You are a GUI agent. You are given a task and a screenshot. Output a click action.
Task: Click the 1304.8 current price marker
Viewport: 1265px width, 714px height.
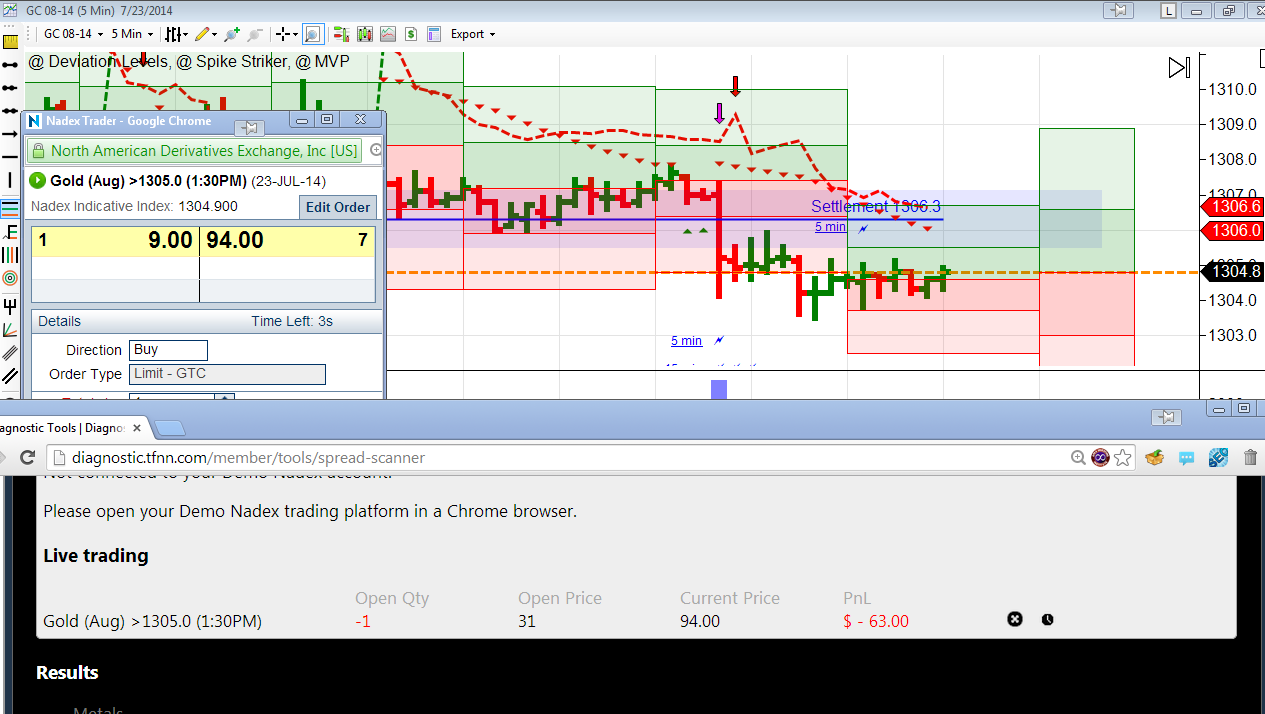[x=1231, y=271]
